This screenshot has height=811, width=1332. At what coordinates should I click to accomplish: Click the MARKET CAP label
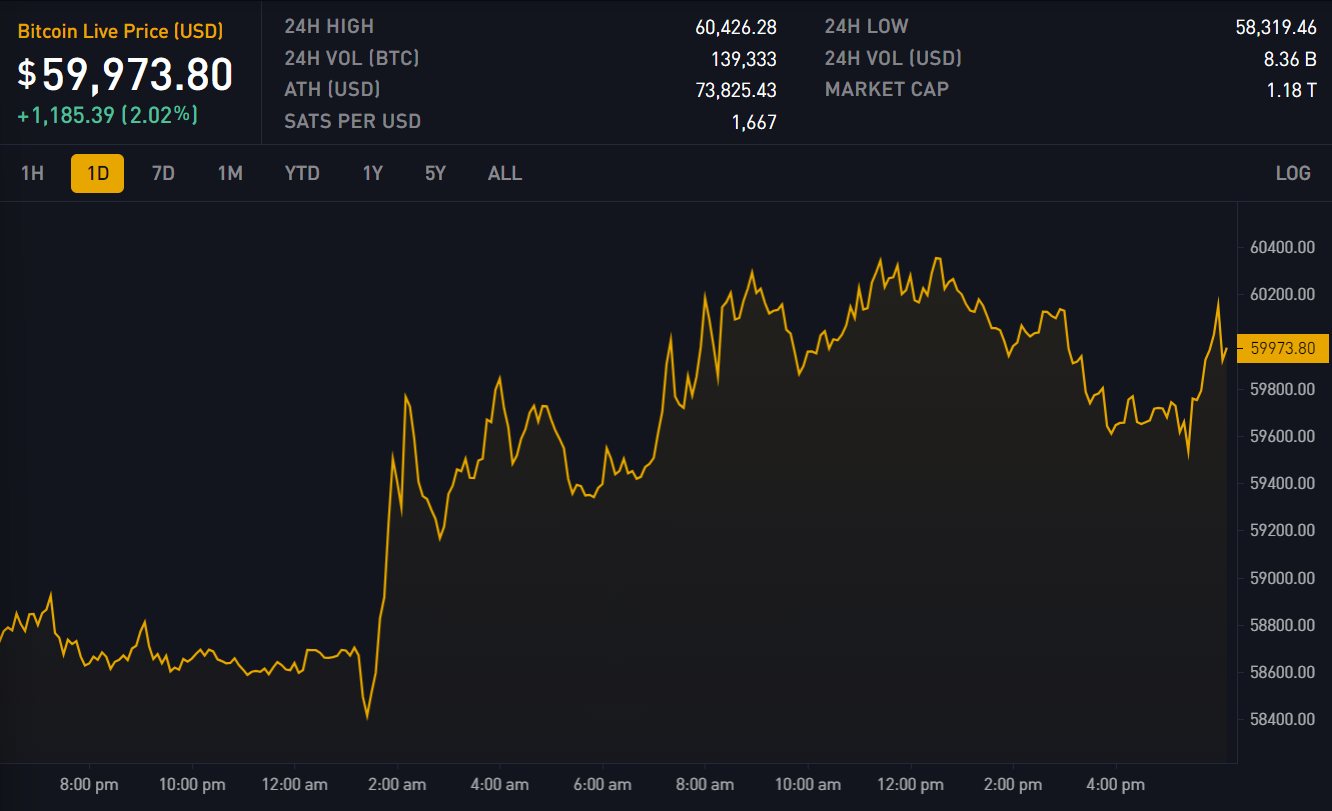click(x=887, y=90)
